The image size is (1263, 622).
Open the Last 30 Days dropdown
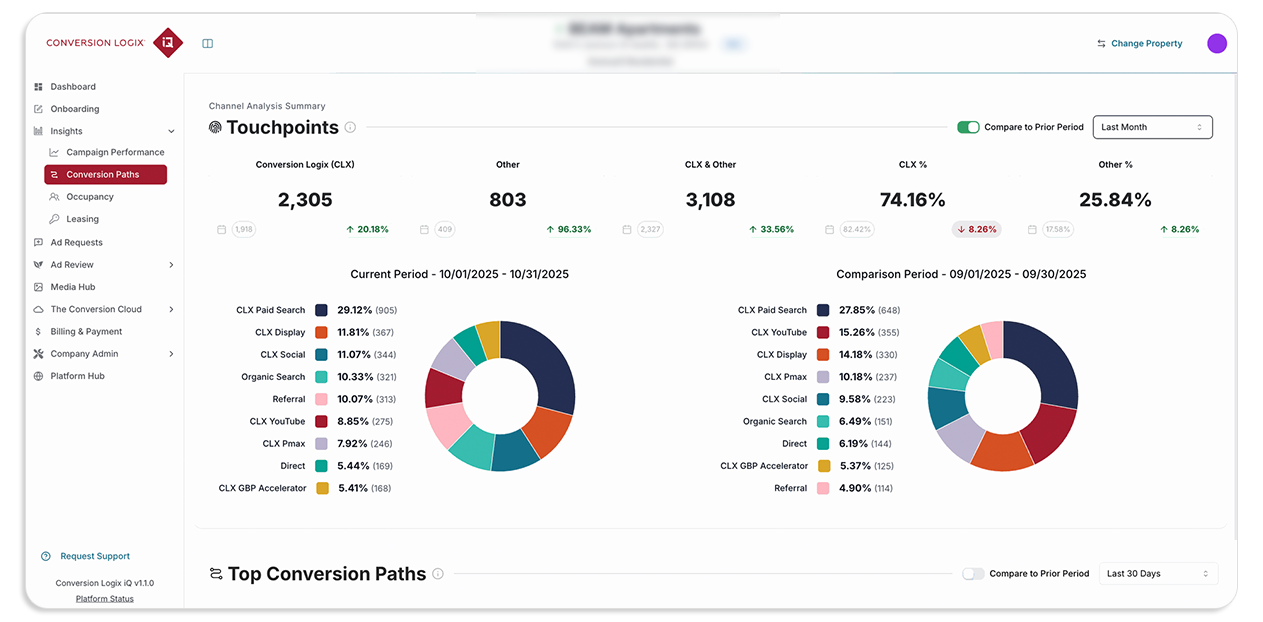click(x=1157, y=574)
